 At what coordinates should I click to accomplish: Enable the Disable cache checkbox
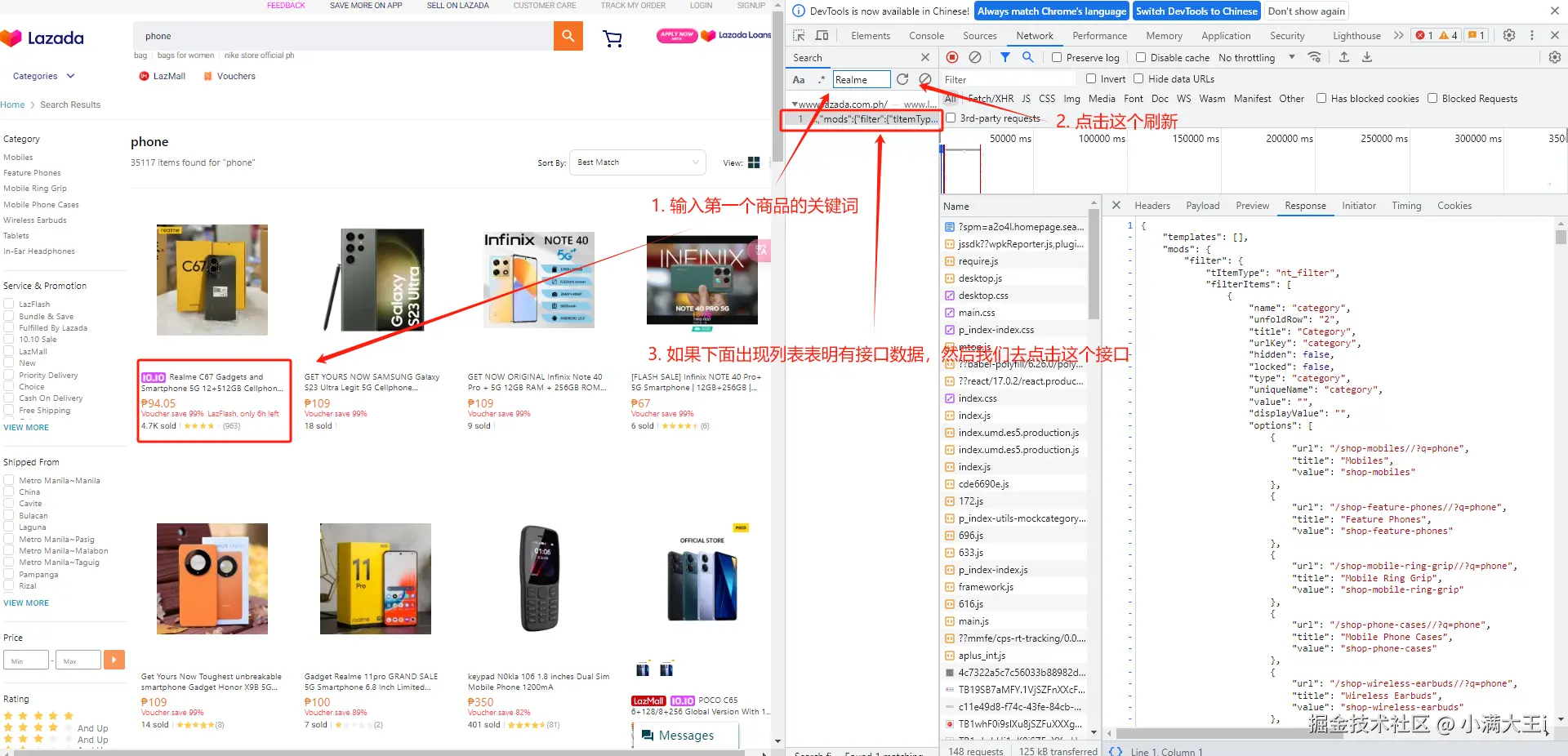click(x=1141, y=57)
